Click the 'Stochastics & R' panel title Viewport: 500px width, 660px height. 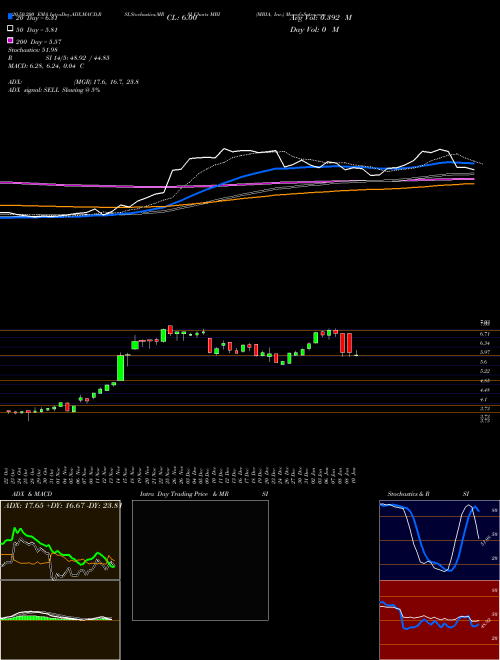pos(408,494)
